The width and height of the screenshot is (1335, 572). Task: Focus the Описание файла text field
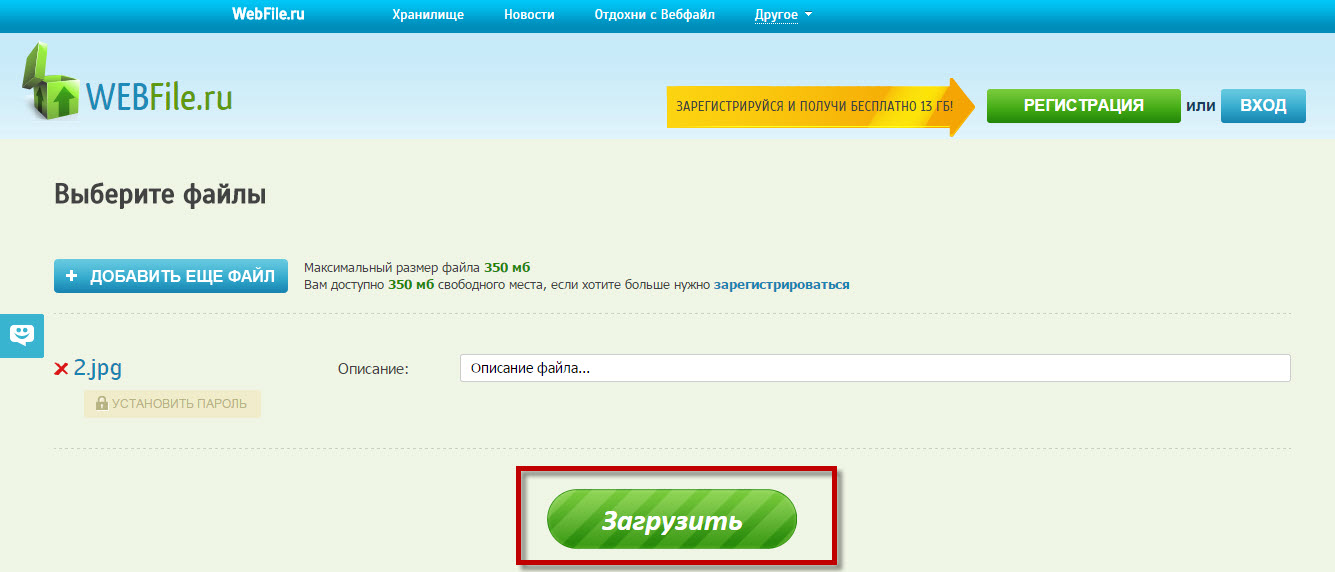click(874, 368)
